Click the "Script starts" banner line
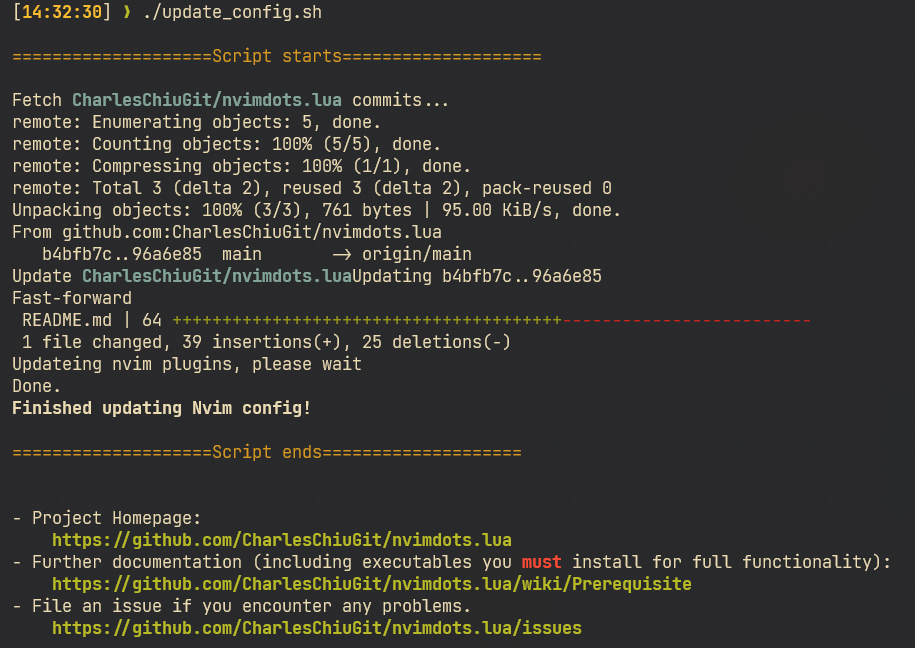 pos(276,56)
